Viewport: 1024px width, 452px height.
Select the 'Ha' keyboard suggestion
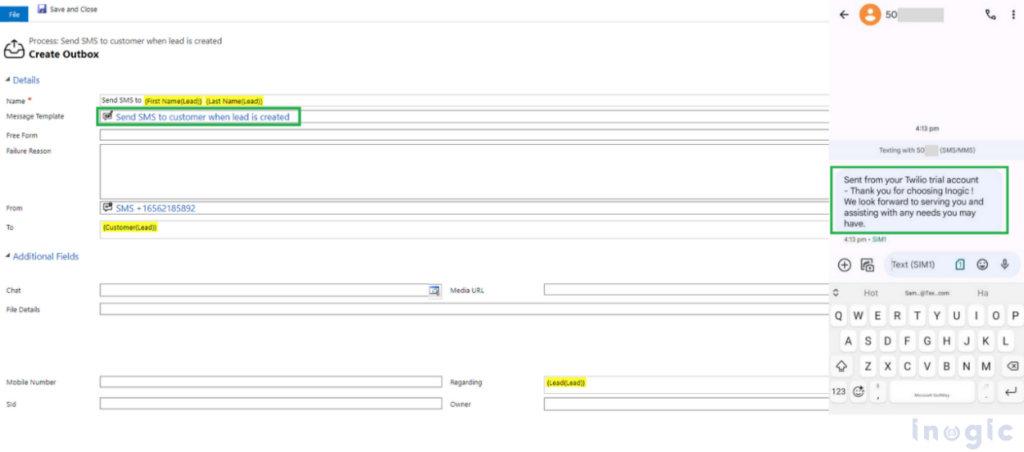click(983, 293)
